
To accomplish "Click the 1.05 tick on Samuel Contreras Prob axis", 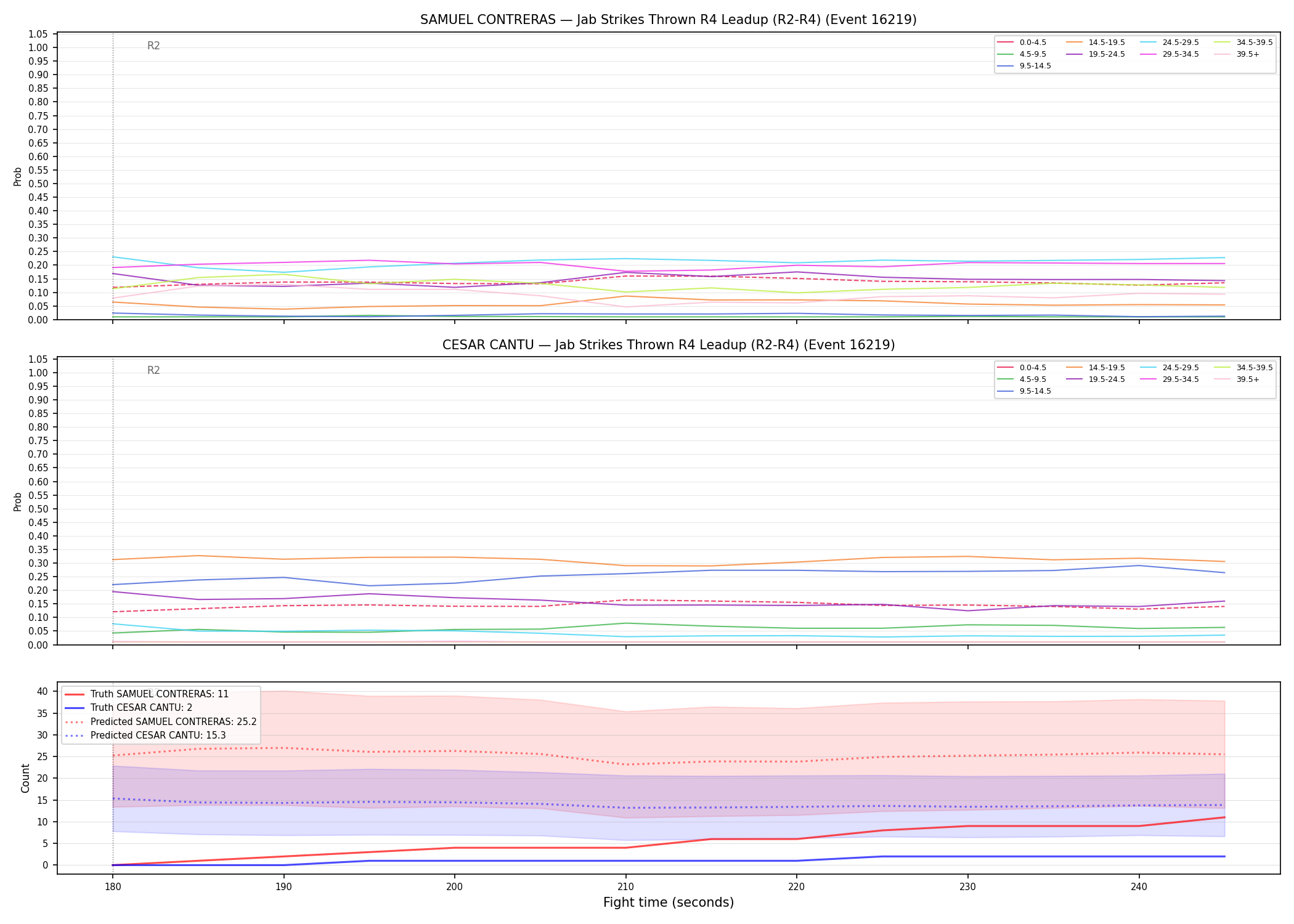I will pyautogui.click(x=38, y=34).
